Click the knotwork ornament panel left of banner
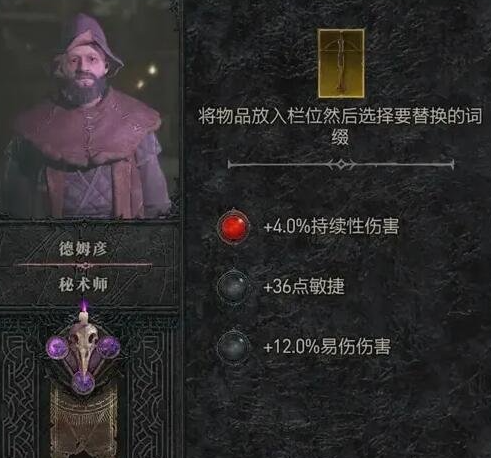The width and height of the screenshot is (491, 458). (21, 393)
